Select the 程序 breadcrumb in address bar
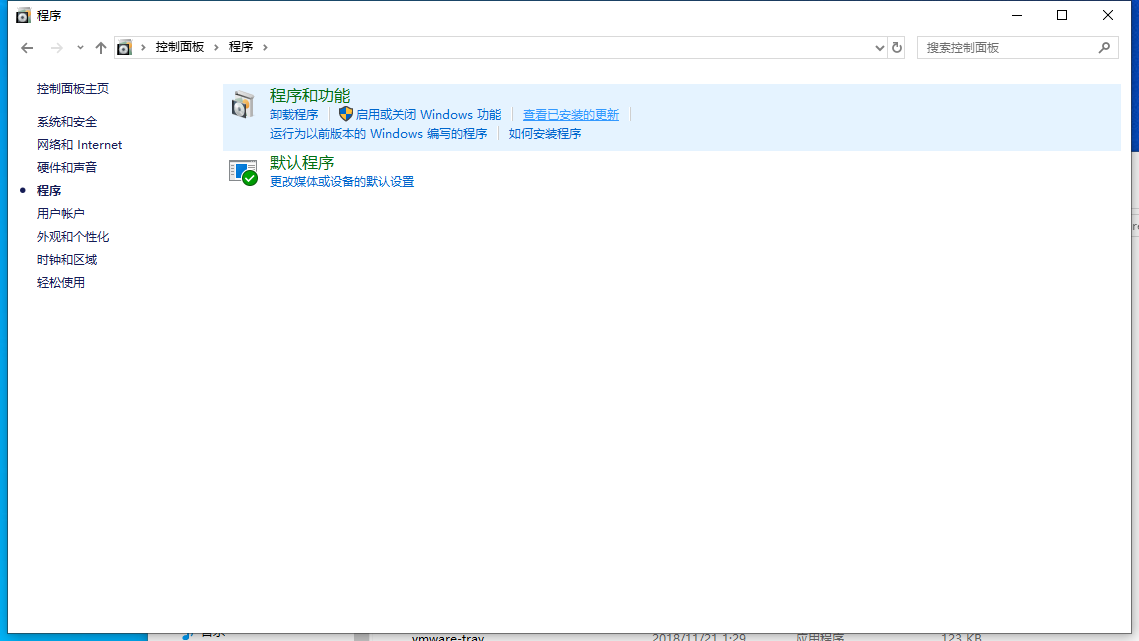 [240, 47]
